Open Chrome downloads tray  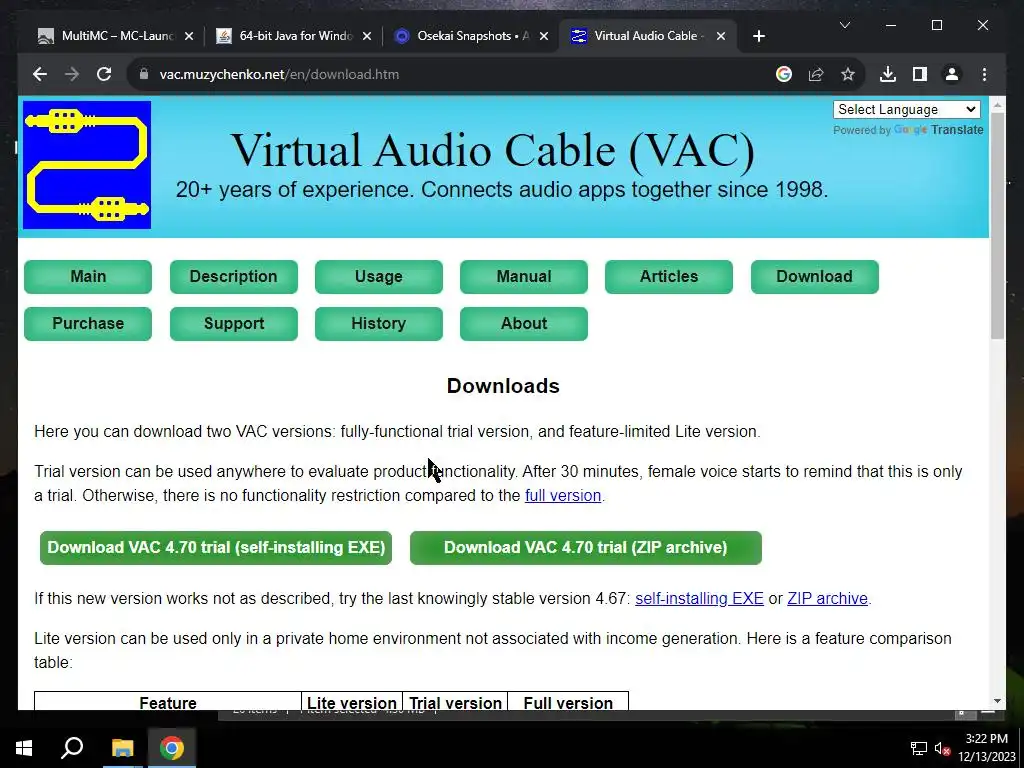point(888,74)
